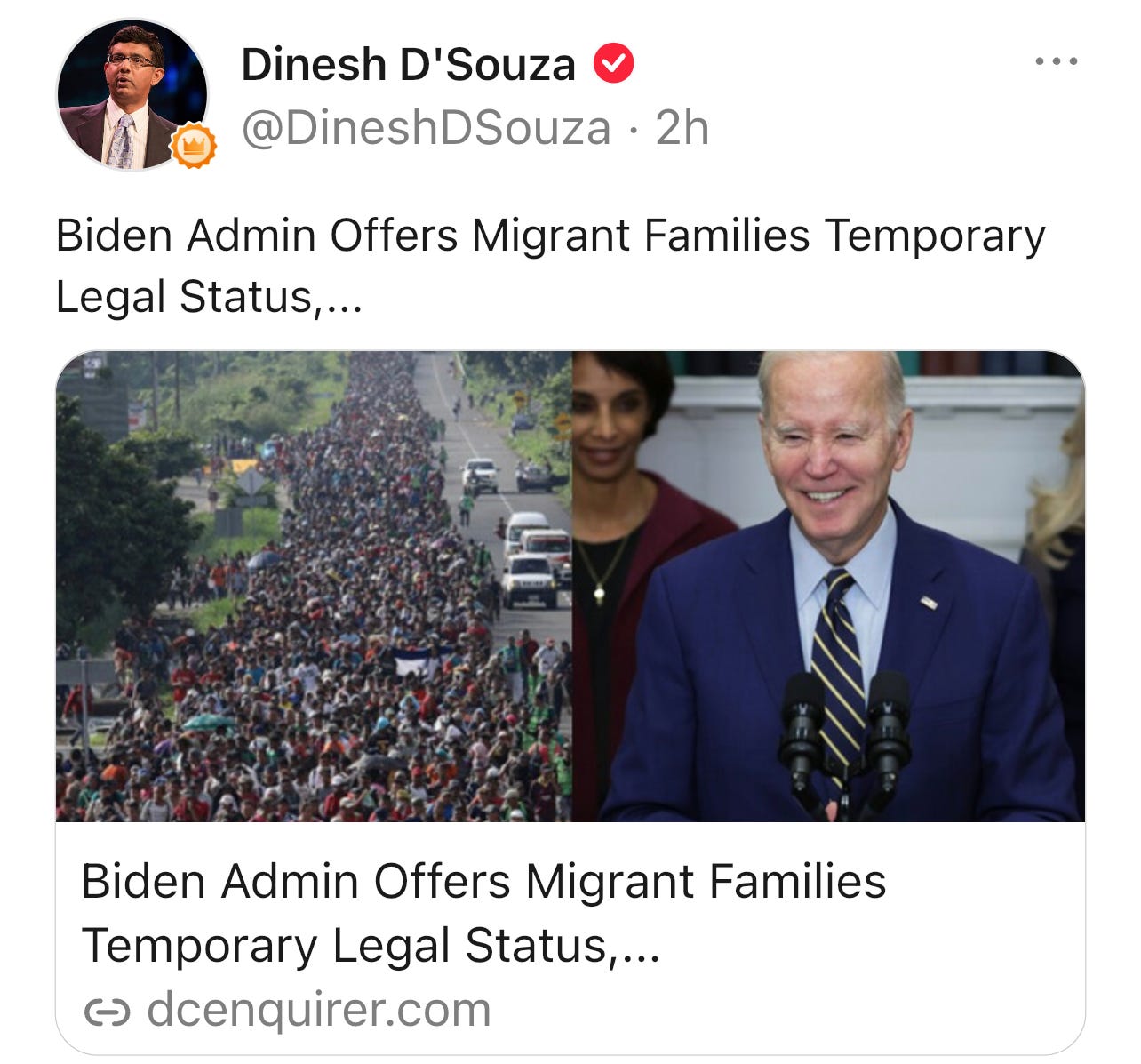Image resolution: width=1141 pixels, height=1064 pixels.
Task: Click the link card headline text
Action: point(483,913)
